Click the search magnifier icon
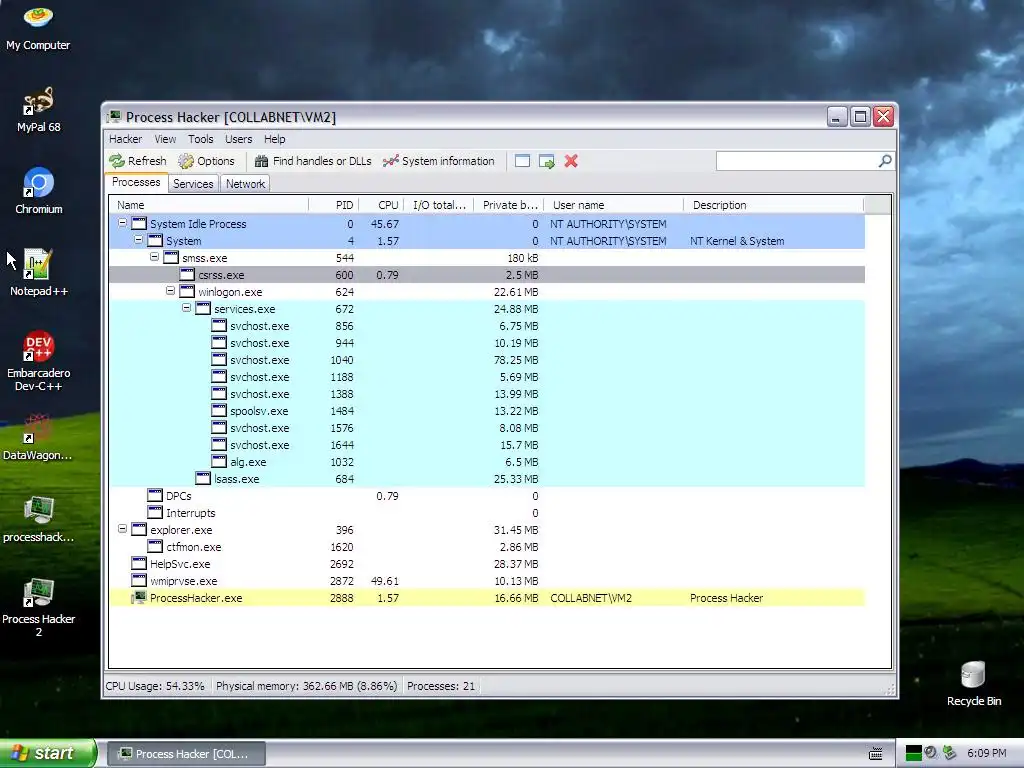 [x=885, y=161]
